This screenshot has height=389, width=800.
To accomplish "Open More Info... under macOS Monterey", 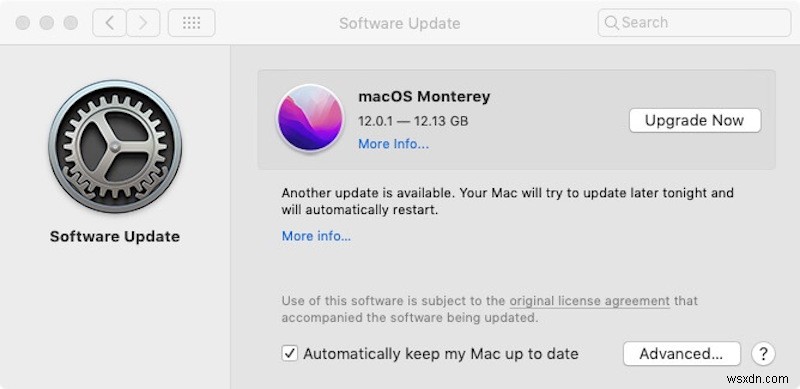I will pos(393,144).
